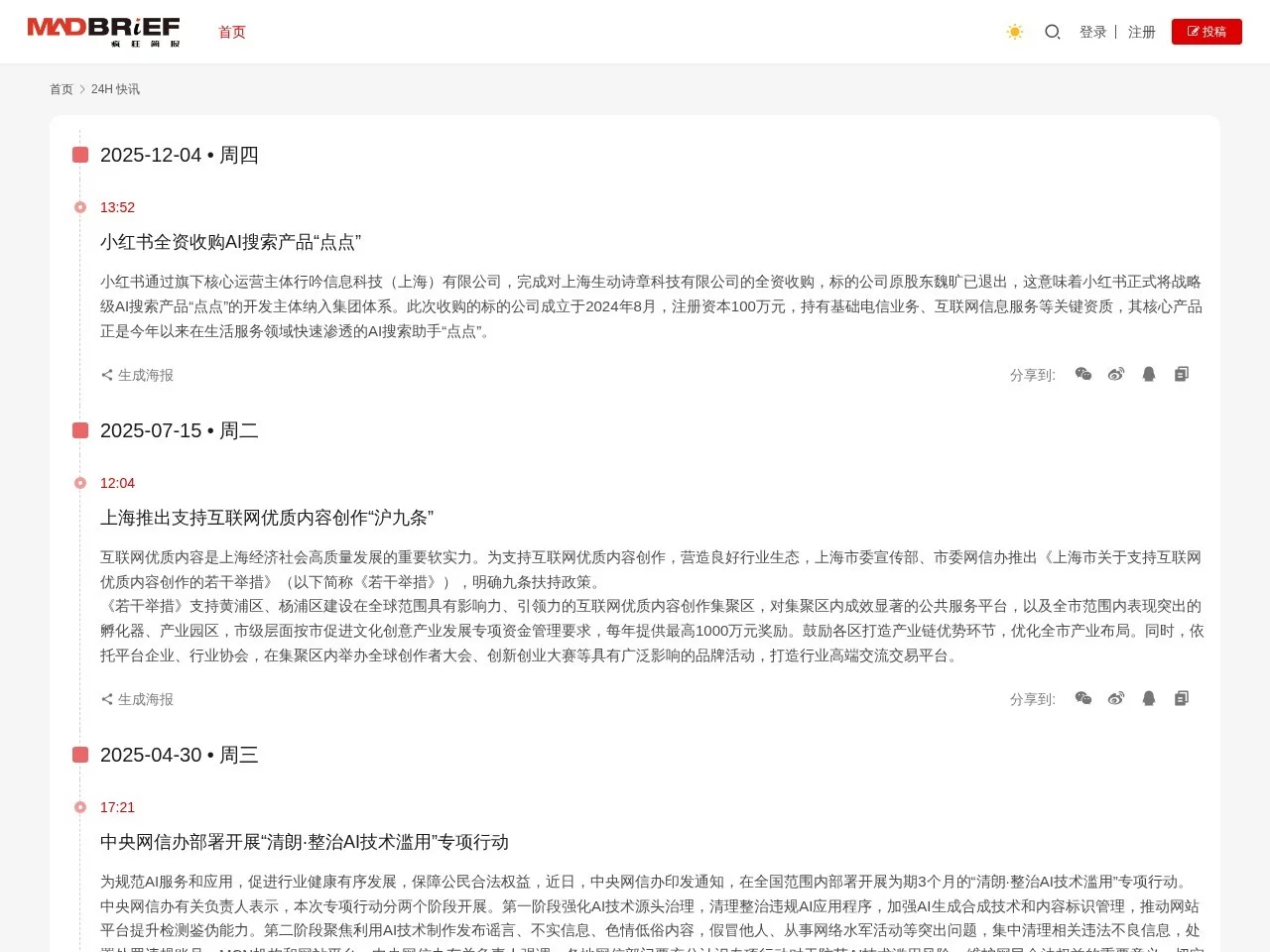Share 沪九条 article via WeChat icon

click(1083, 698)
